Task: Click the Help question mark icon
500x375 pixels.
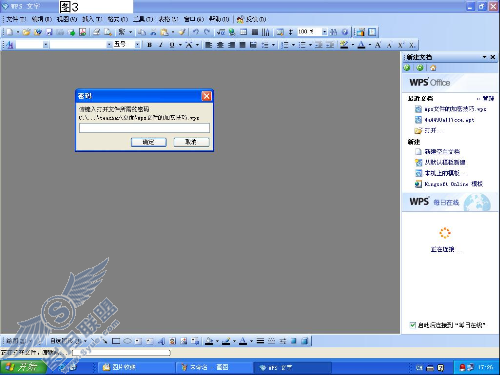Action: (345, 32)
